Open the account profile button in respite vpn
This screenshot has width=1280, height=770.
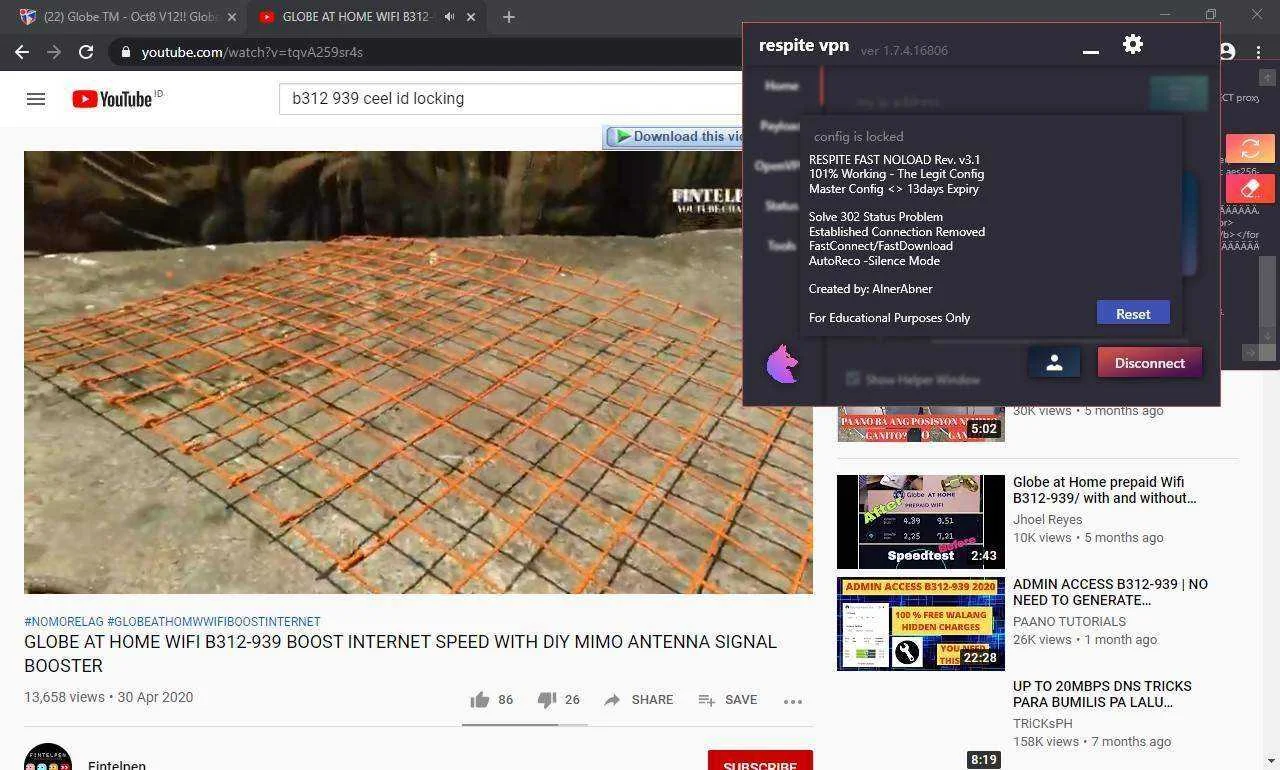pyautogui.click(x=1054, y=363)
